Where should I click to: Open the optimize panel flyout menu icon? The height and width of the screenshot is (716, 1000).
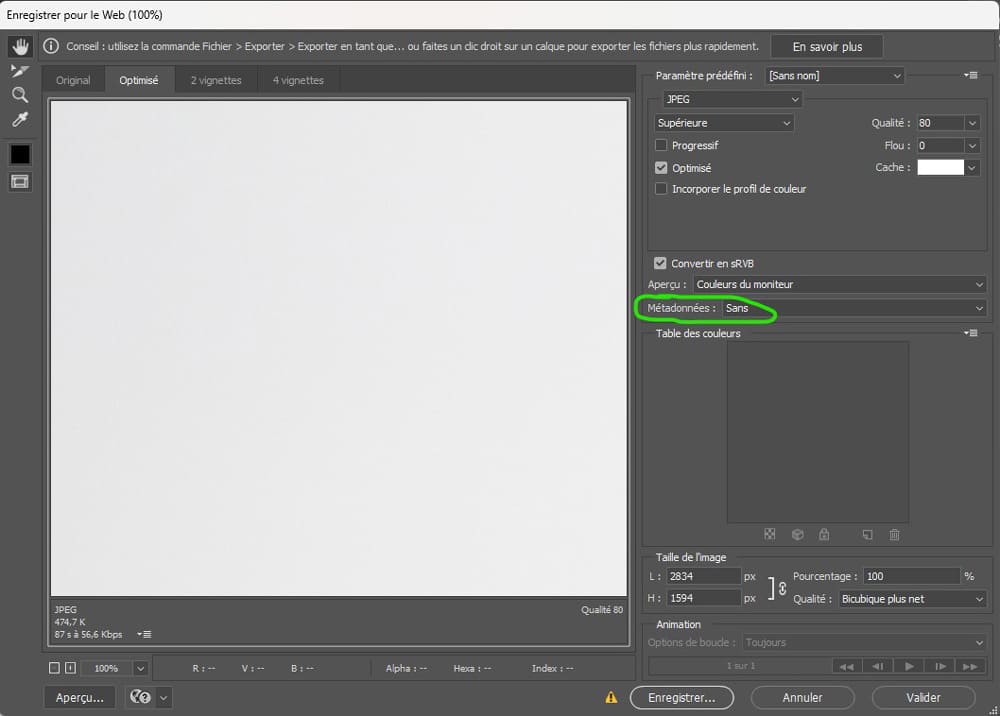(970, 75)
